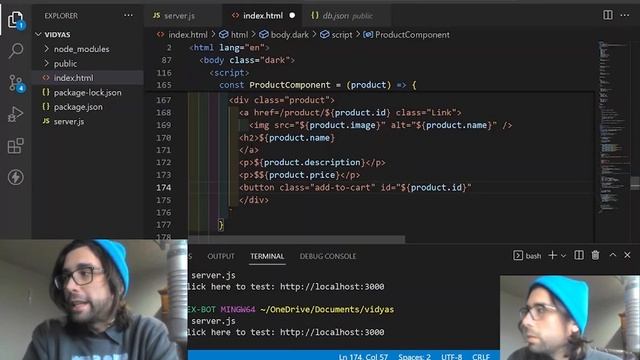Image resolution: width=640 pixels, height=360 pixels.
Task: Click line number 169 in the gutter
Action: click(163, 125)
